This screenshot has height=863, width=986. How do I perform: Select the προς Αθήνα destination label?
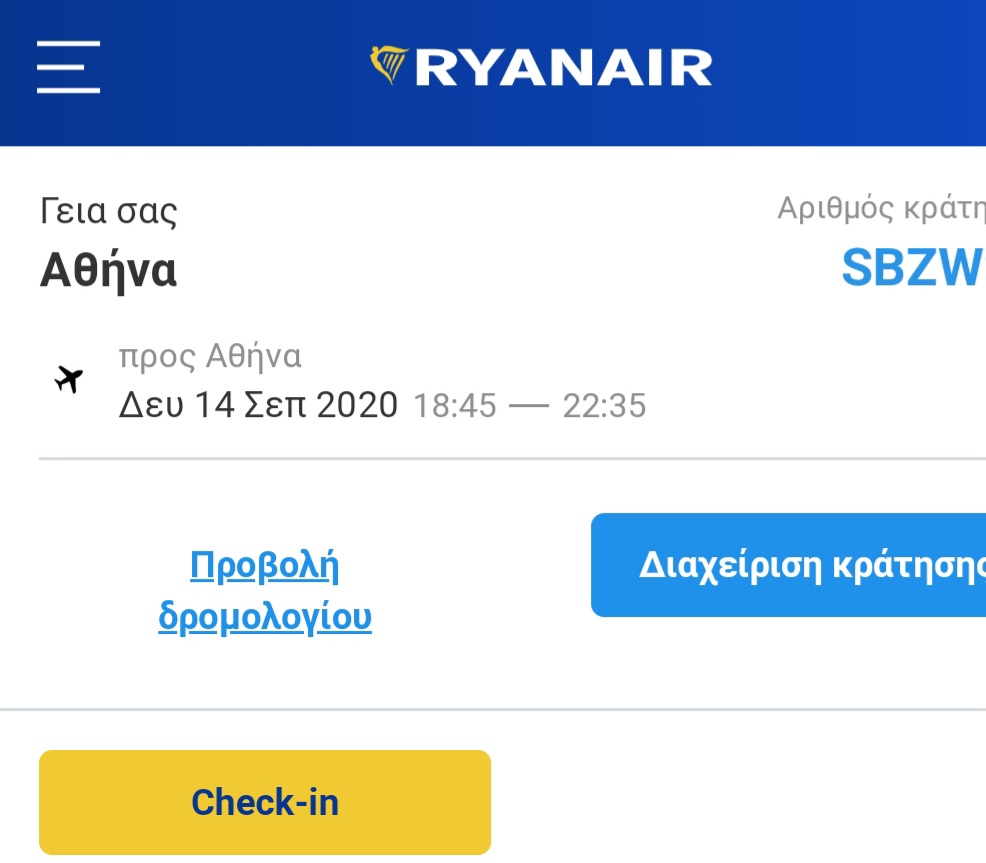tap(210, 357)
